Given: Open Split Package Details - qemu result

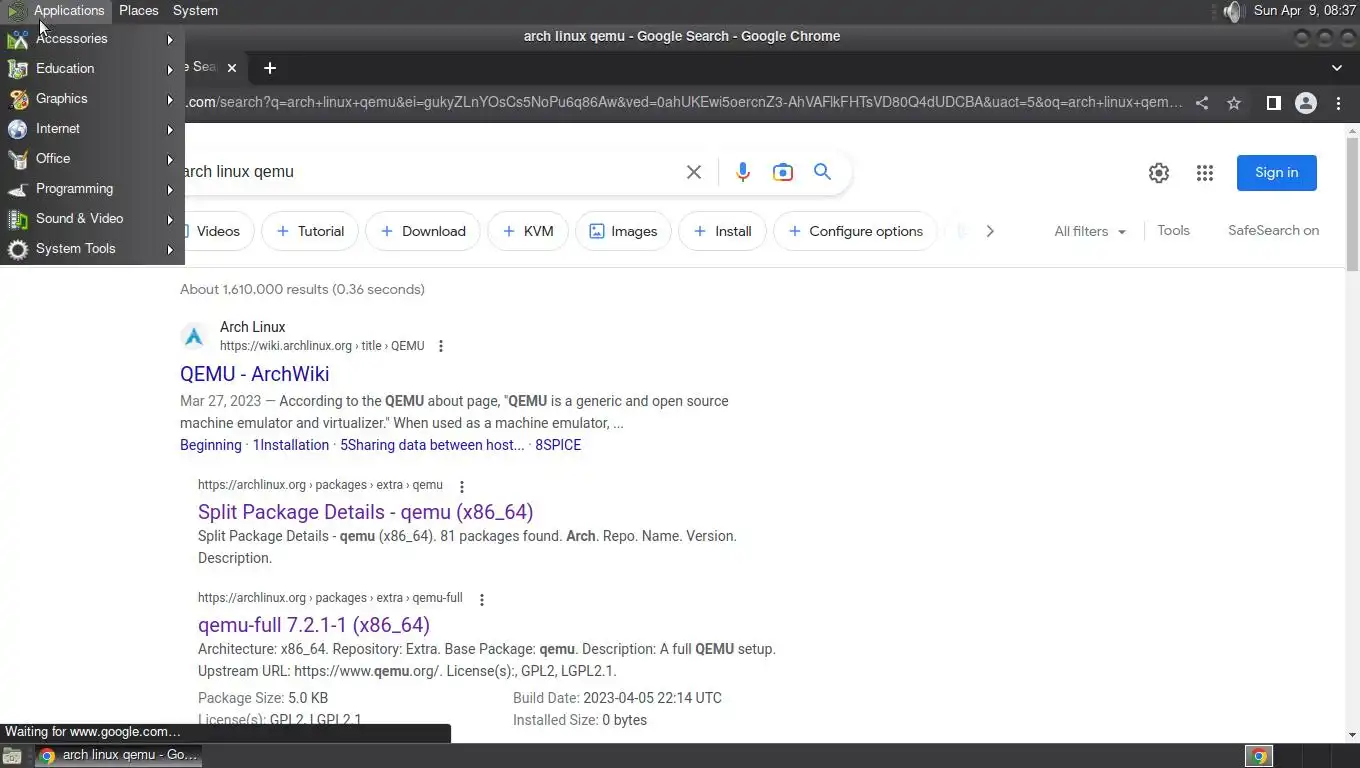Looking at the screenshot, I should tap(365, 512).
